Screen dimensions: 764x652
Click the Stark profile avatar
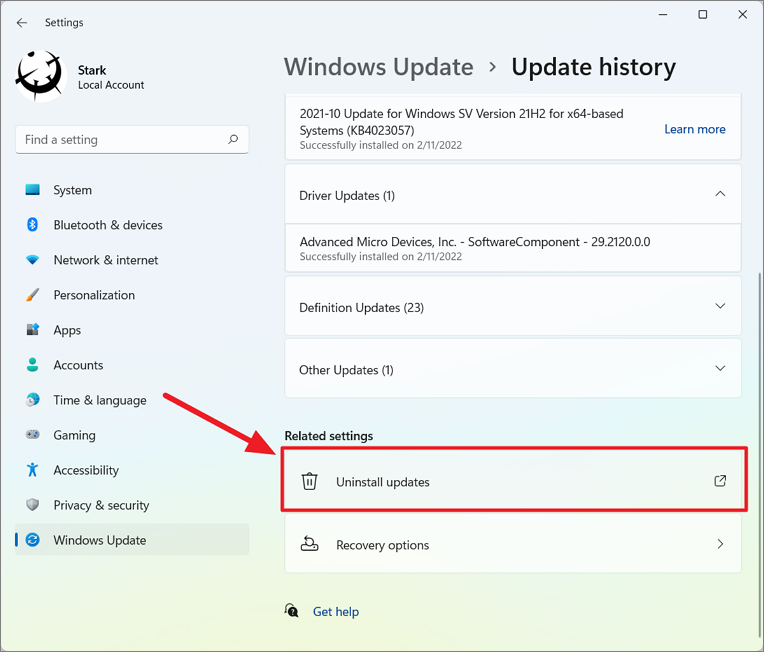(41, 76)
